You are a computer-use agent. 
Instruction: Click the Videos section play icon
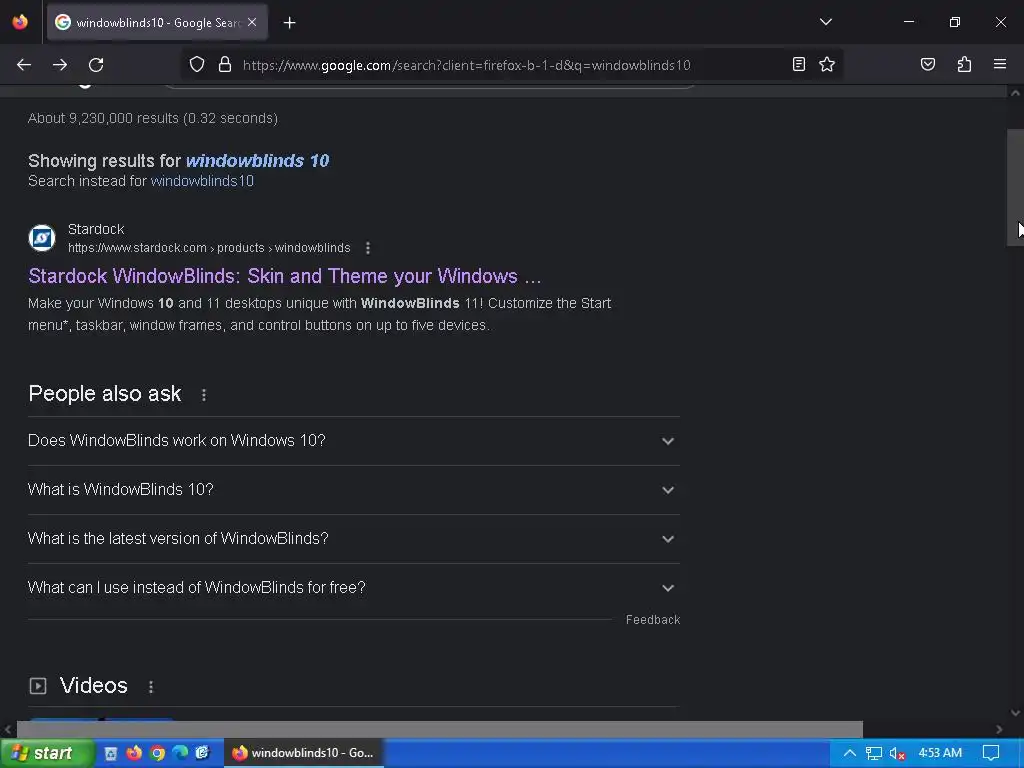38,686
